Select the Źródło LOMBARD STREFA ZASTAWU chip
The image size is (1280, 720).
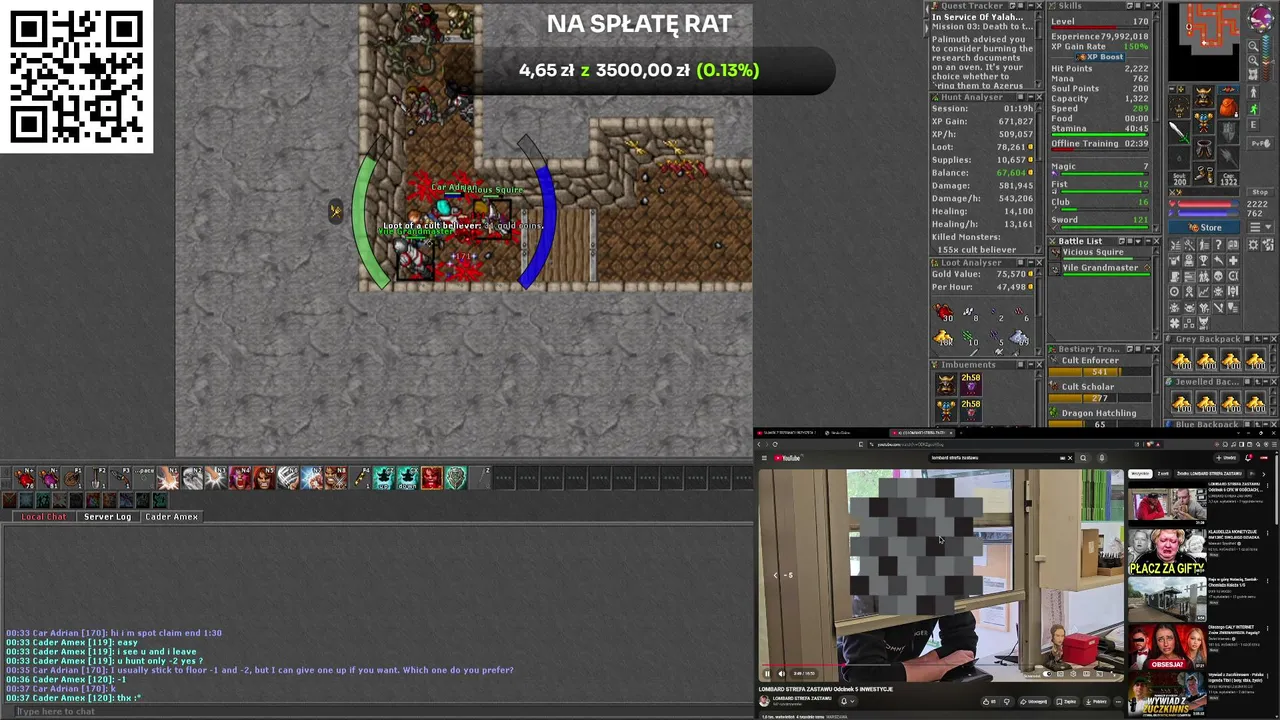(1208, 473)
